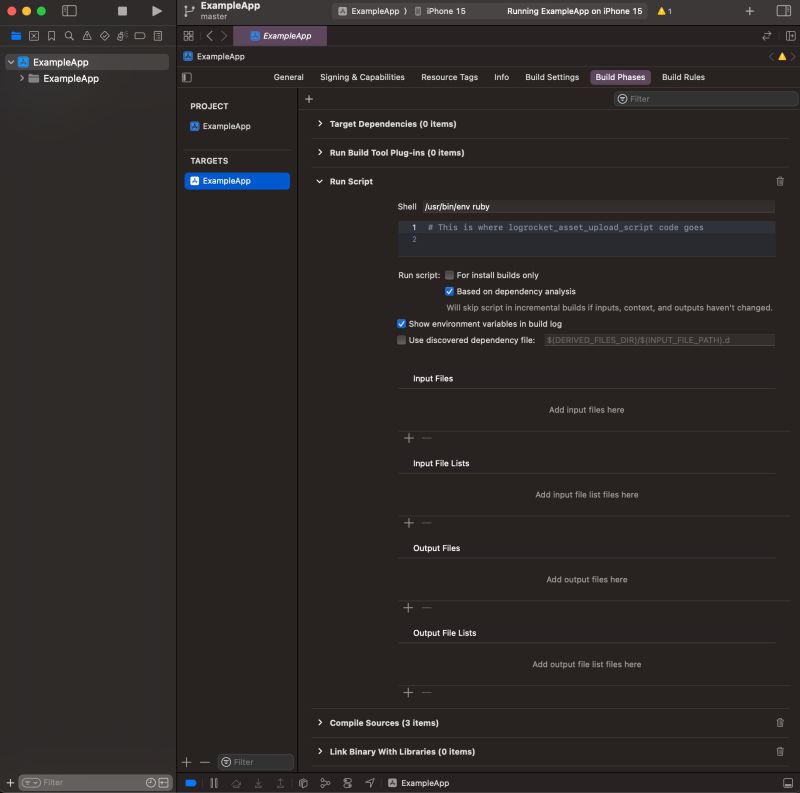The height and width of the screenshot is (793, 800).
Task: Switch to the Build Rules tab
Action: point(683,77)
